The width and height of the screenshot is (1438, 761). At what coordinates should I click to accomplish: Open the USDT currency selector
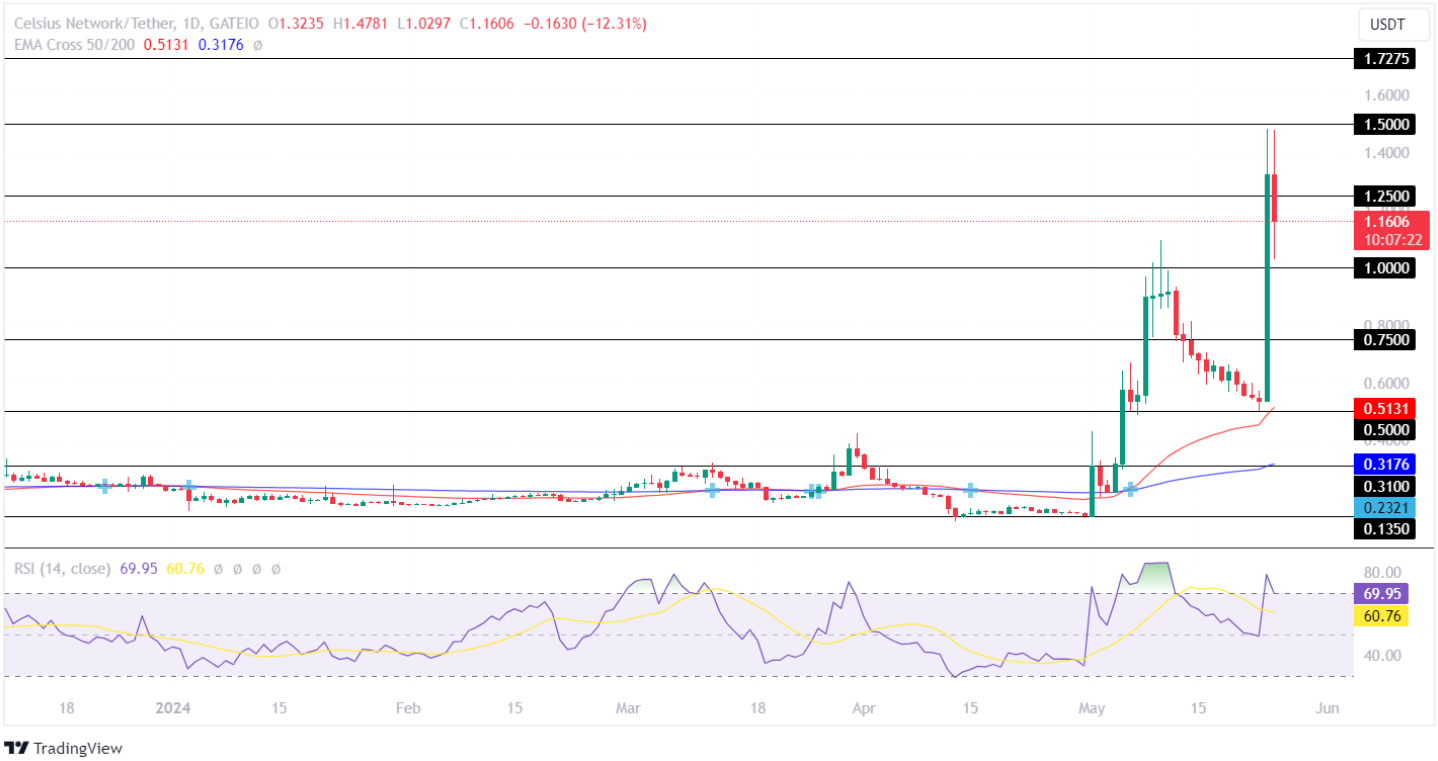1393,23
